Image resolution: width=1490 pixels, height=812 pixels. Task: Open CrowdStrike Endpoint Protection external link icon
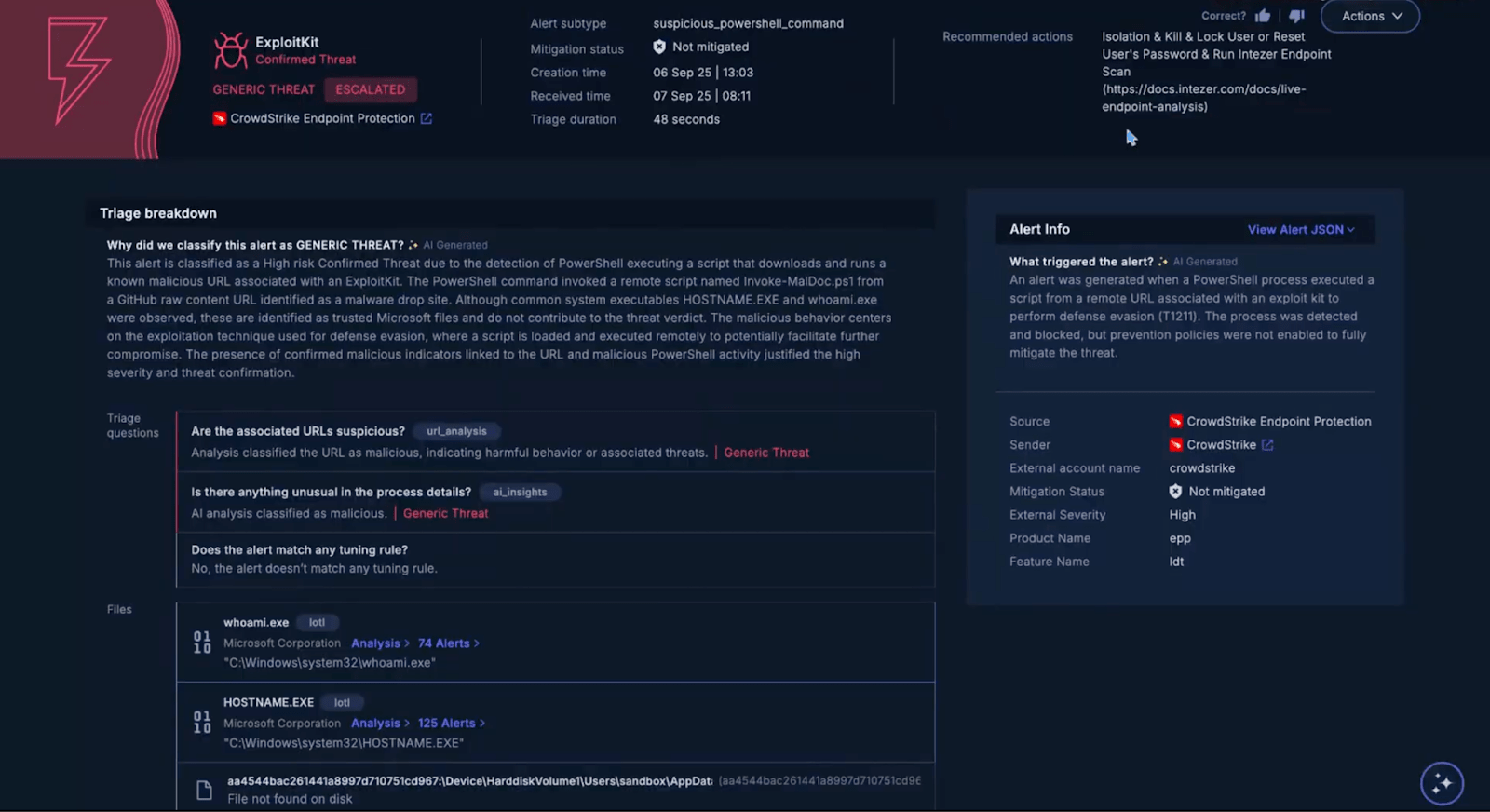(427, 119)
